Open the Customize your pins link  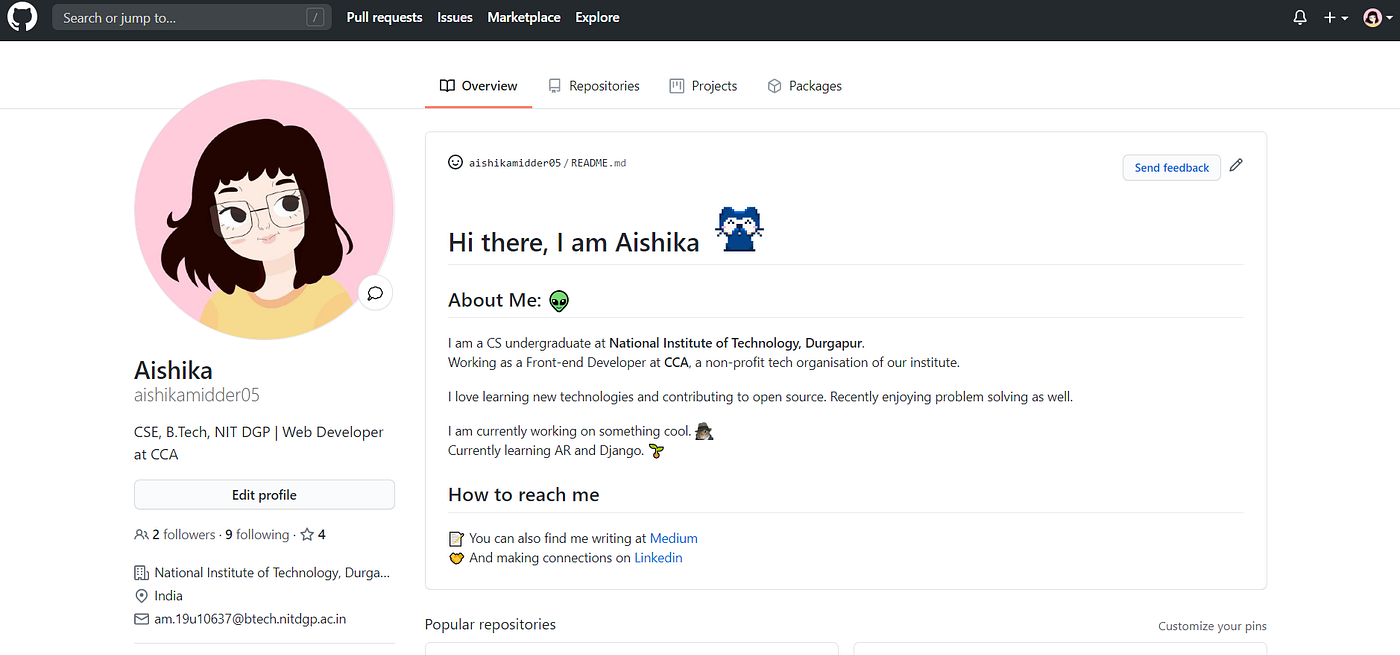1212,626
